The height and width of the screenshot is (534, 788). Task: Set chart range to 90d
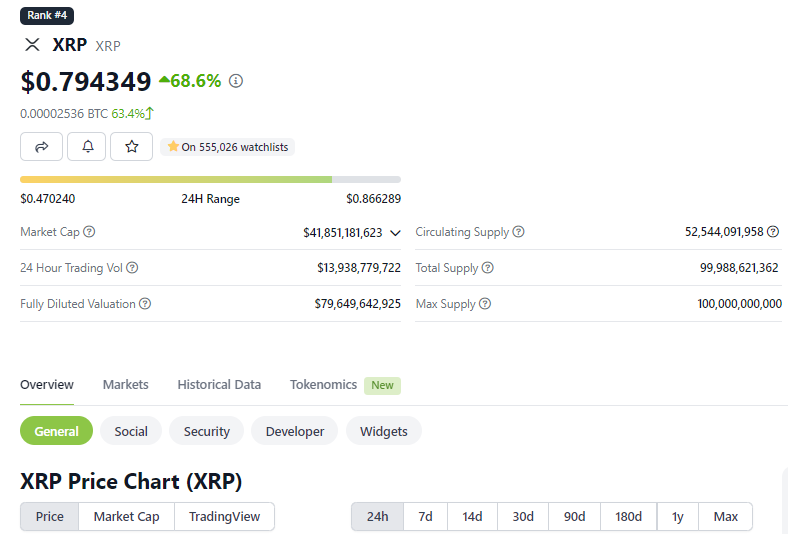574,516
